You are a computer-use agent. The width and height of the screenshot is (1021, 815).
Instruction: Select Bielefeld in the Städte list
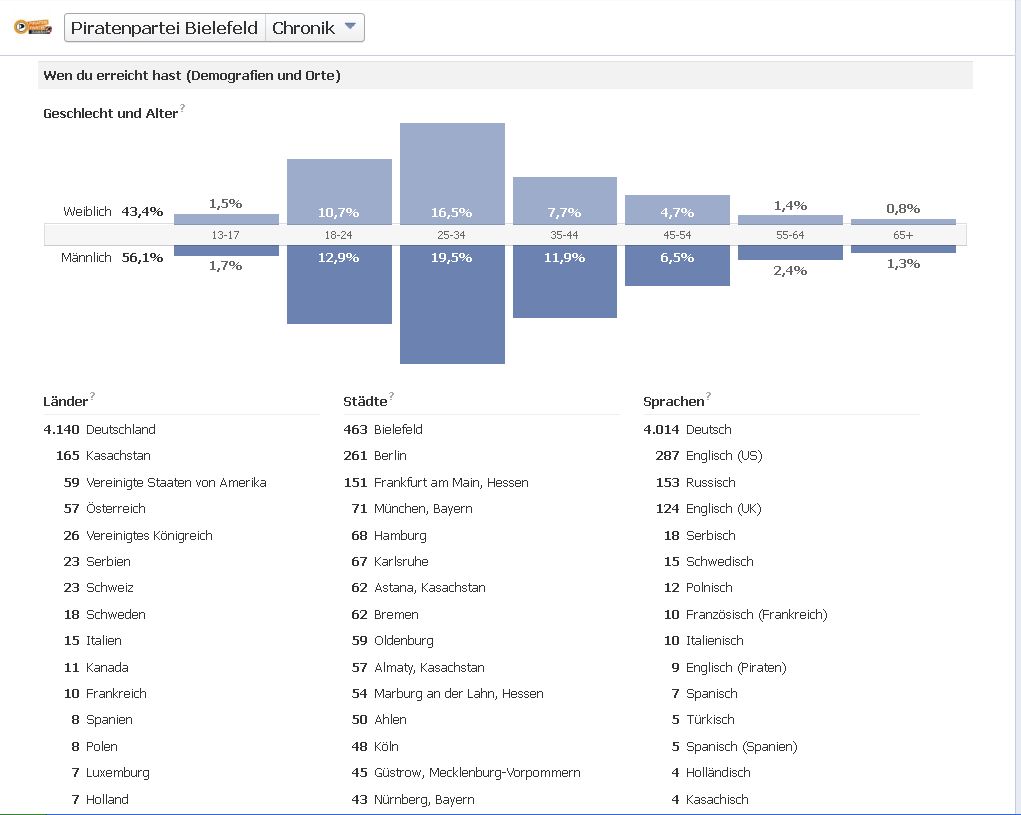398,430
